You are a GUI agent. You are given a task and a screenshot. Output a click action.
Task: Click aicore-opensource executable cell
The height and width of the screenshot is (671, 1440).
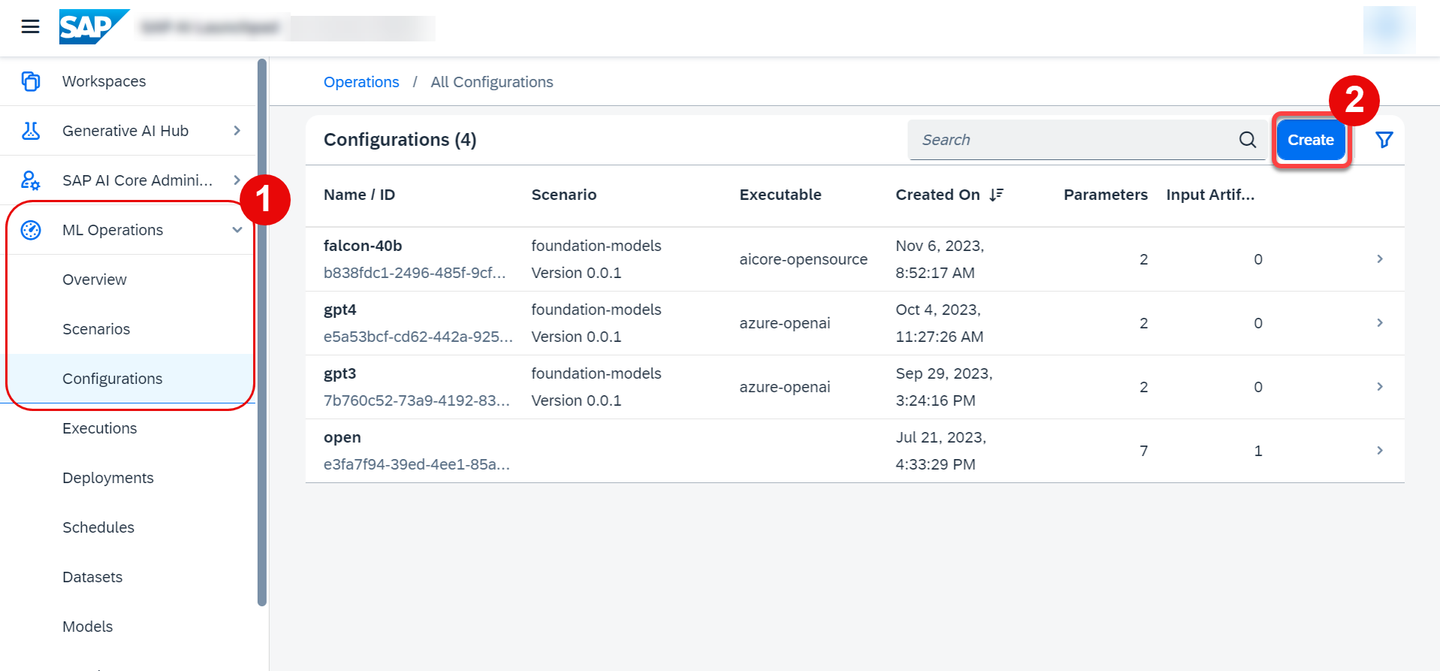coord(804,259)
